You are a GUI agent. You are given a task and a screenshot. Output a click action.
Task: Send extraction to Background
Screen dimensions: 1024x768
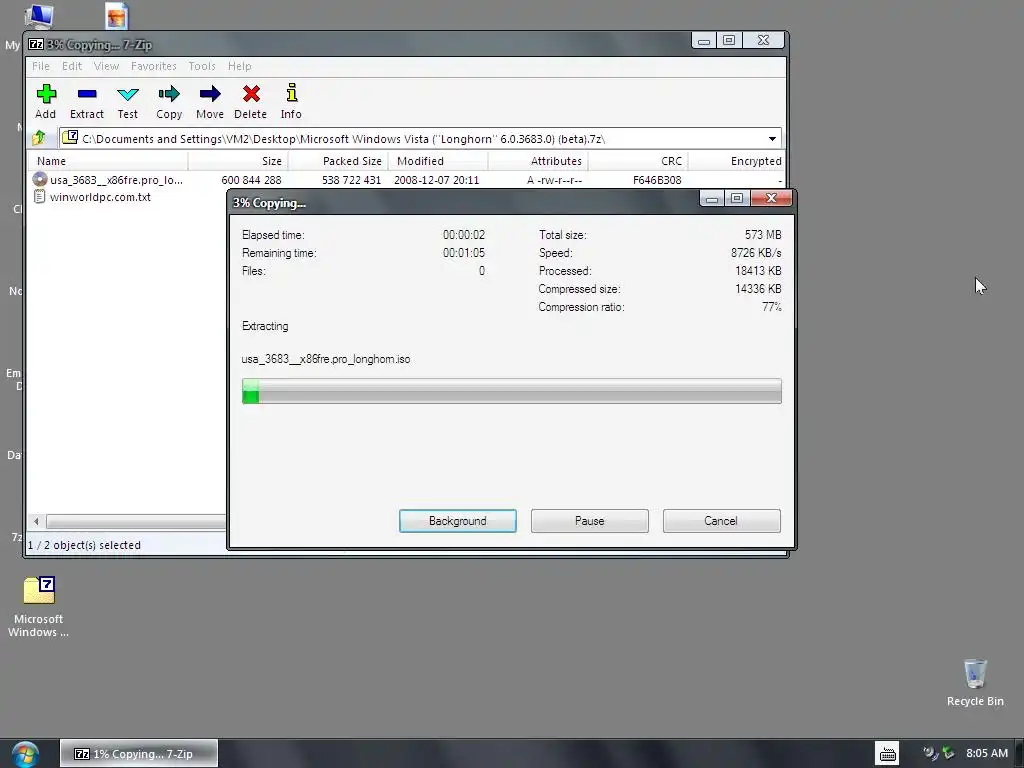coord(458,521)
